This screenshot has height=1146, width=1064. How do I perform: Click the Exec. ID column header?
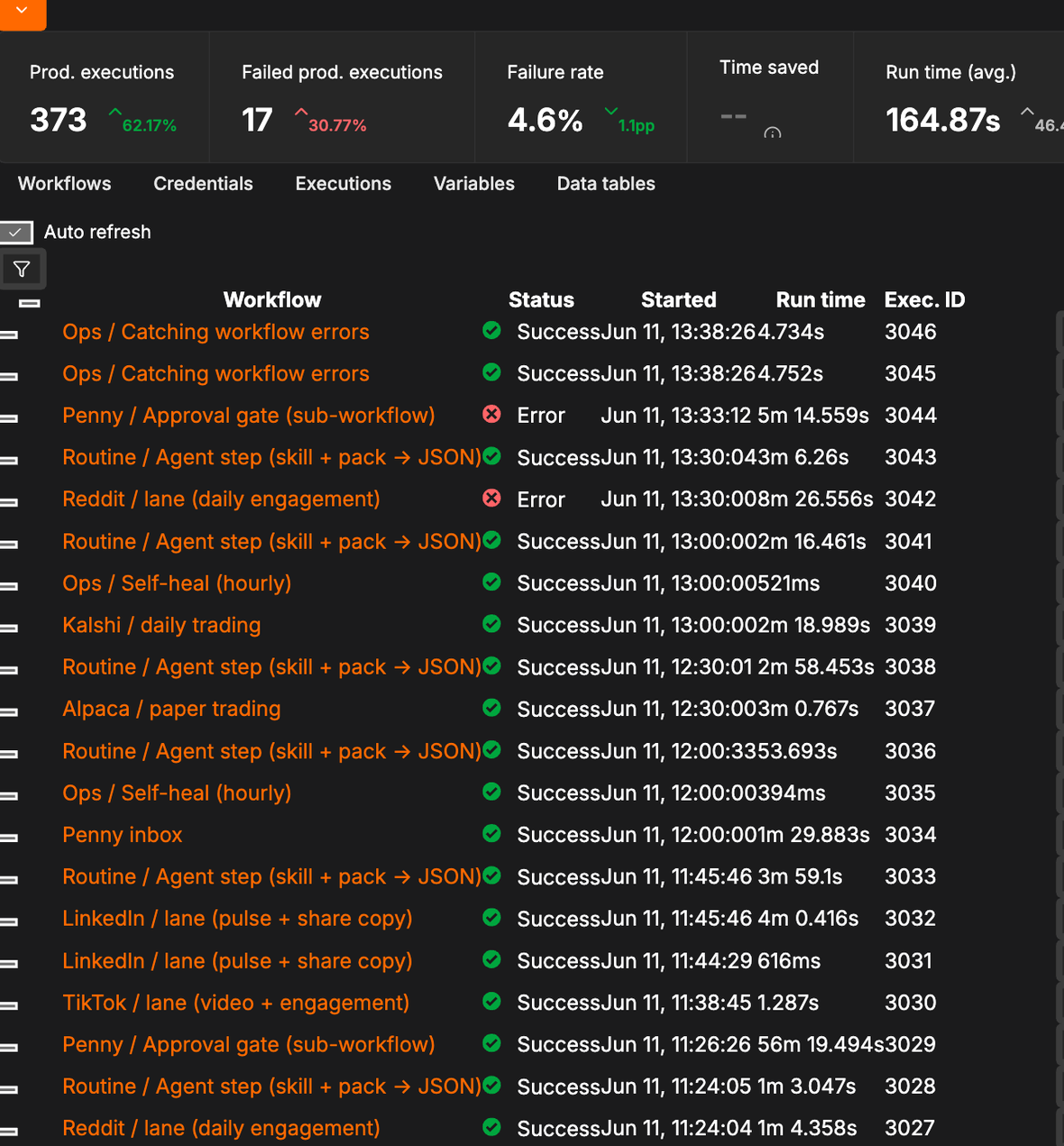(925, 300)
